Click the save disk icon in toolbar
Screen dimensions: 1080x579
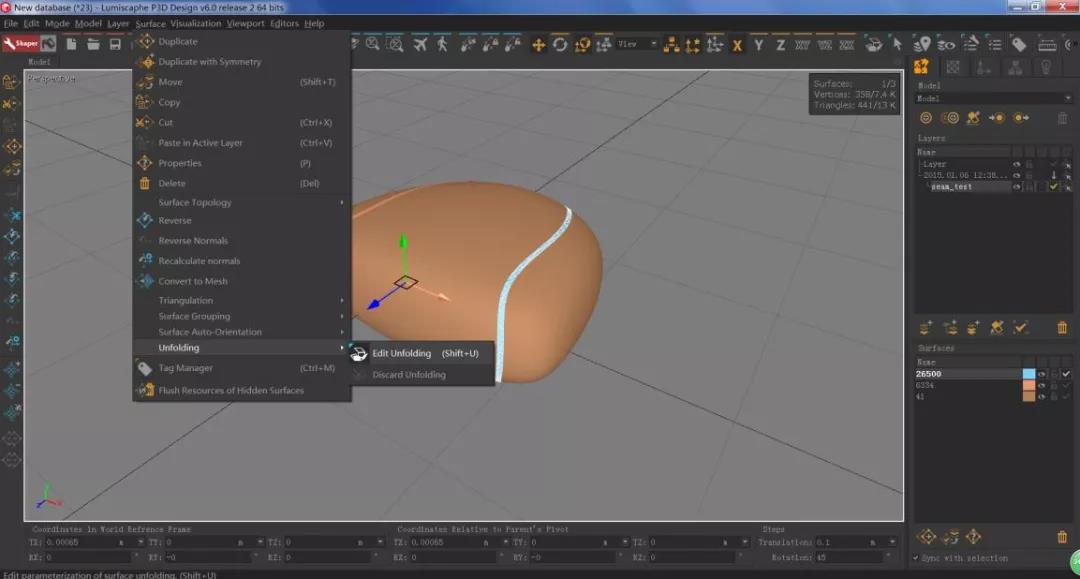[115, 44]
